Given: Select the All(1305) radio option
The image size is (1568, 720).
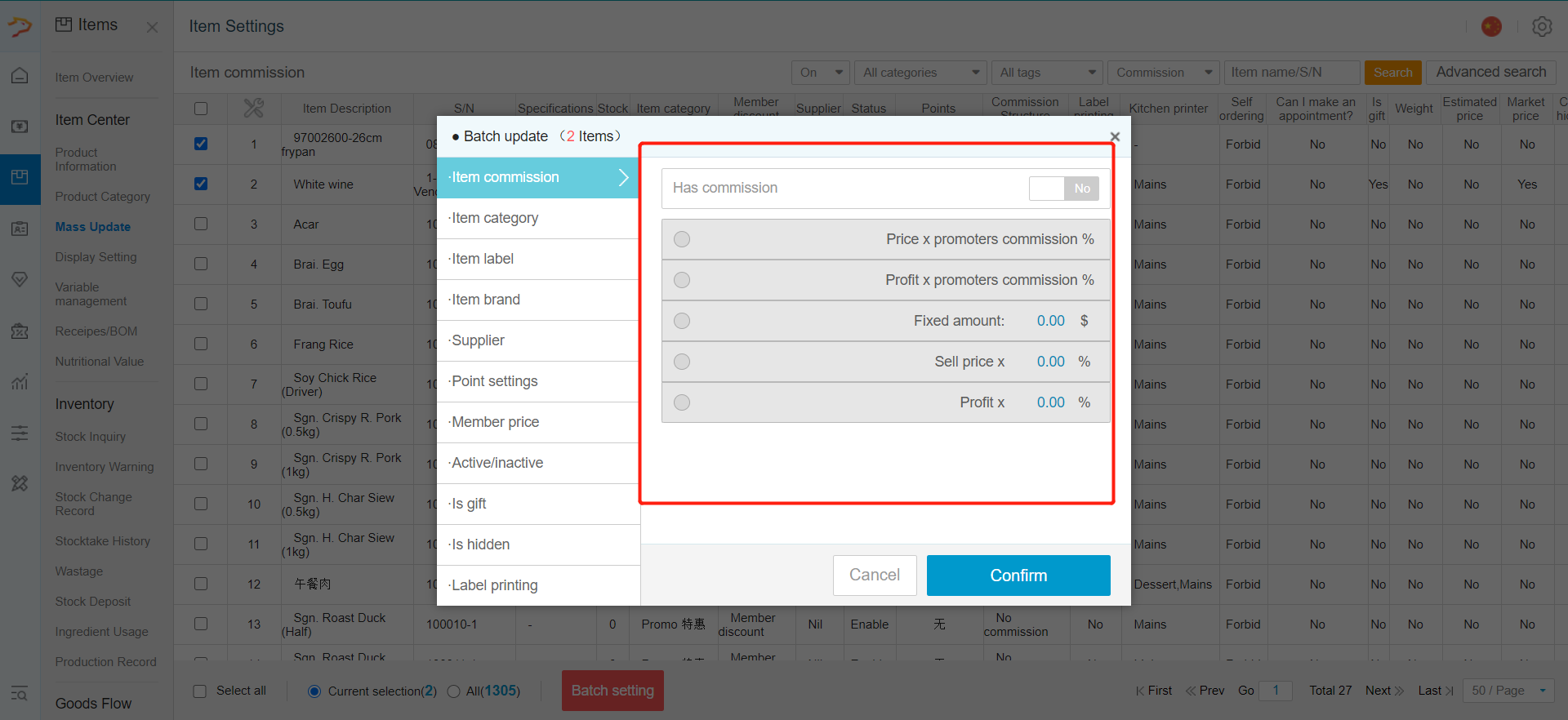Looking at the screenshot, I should [454, 691].
